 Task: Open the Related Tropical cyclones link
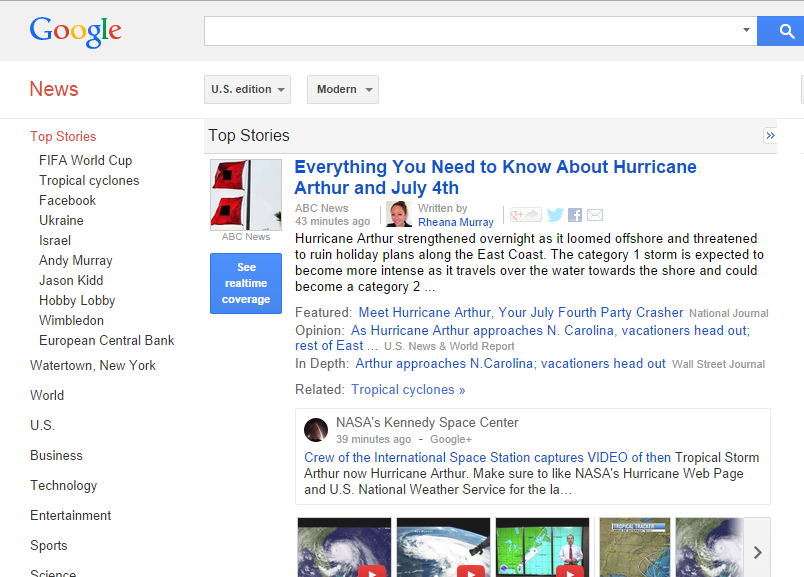pos(407,389)
